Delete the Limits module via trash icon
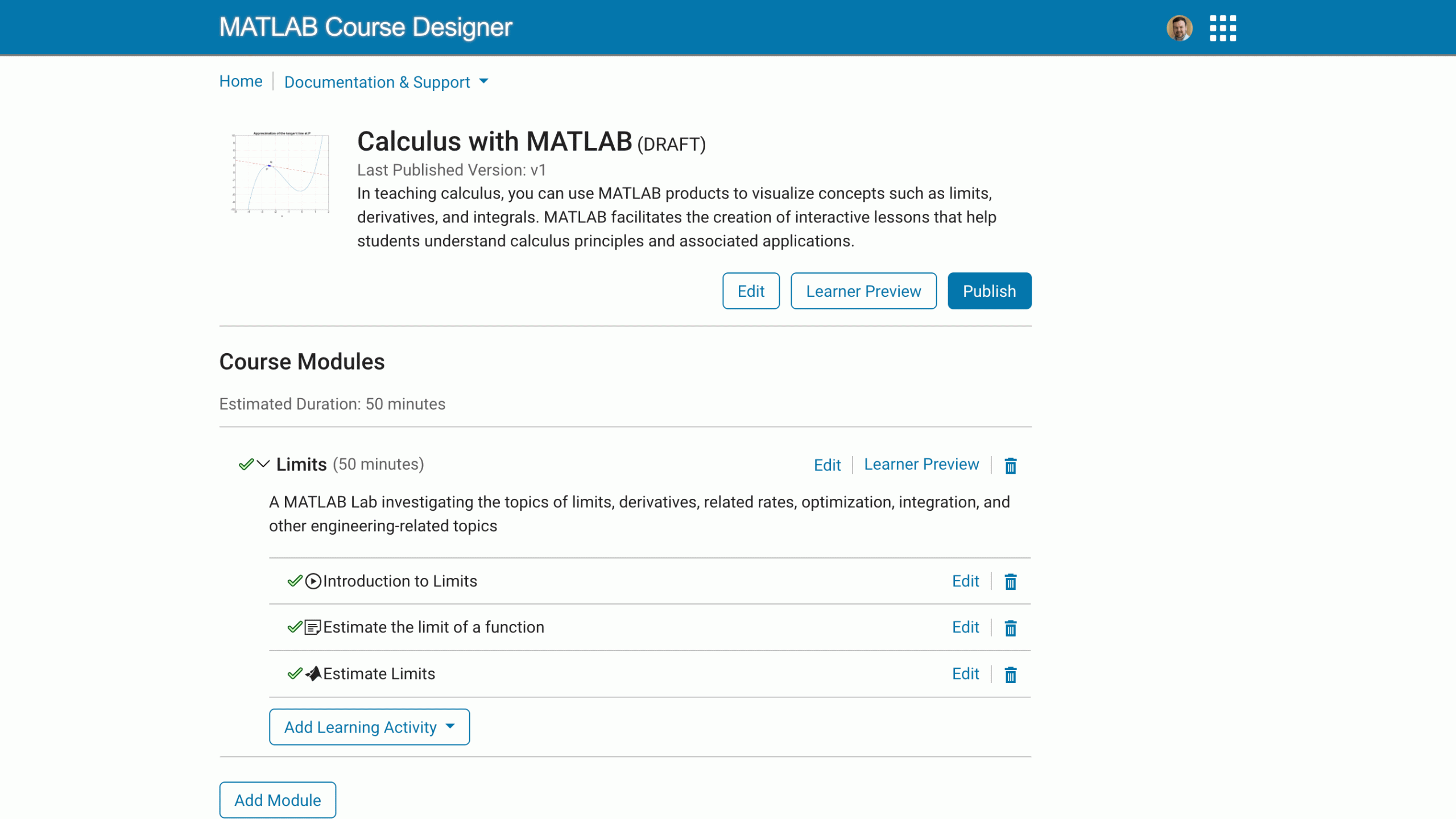 [1010, 466]
